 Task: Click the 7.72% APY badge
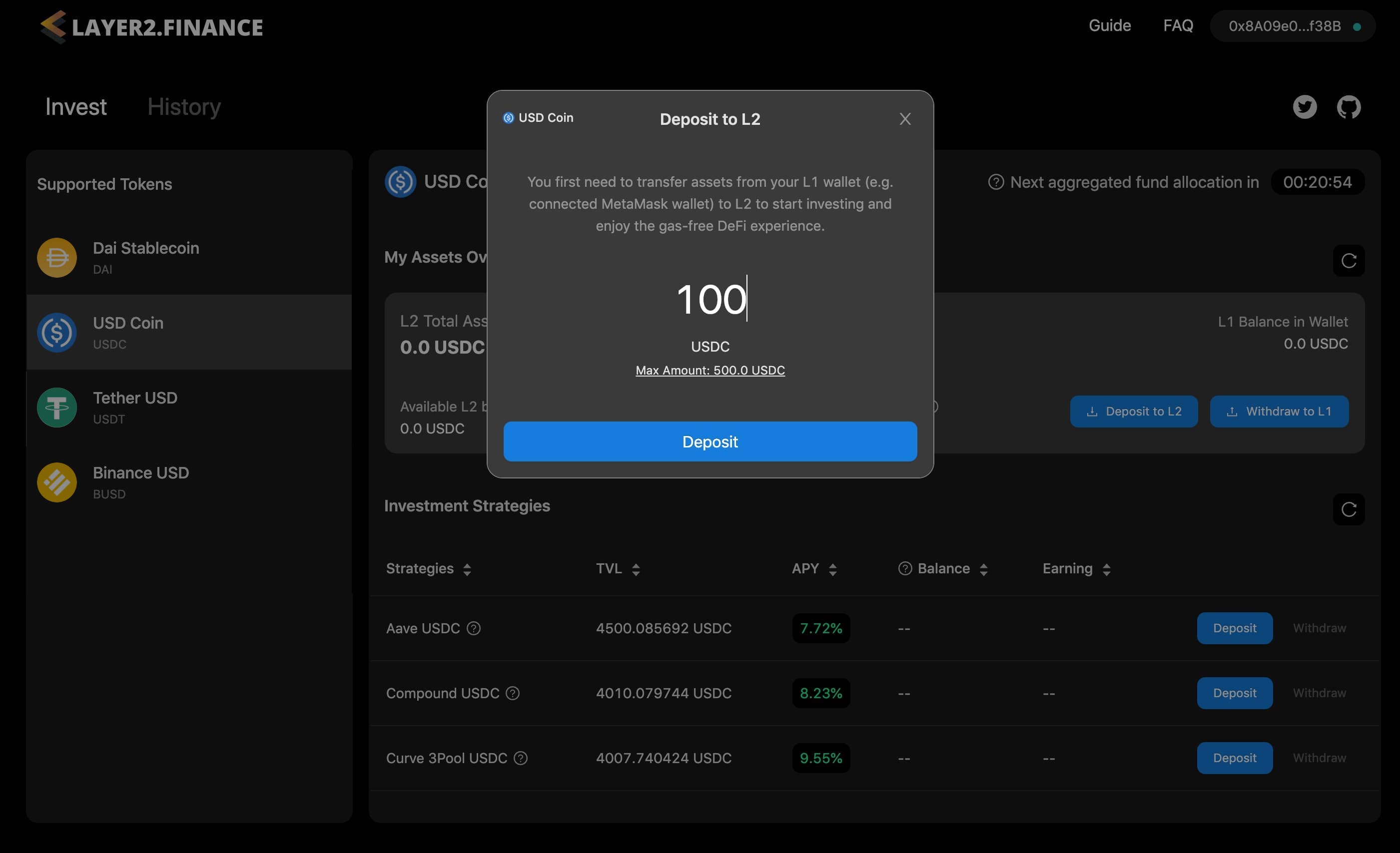tap(821, 628)
